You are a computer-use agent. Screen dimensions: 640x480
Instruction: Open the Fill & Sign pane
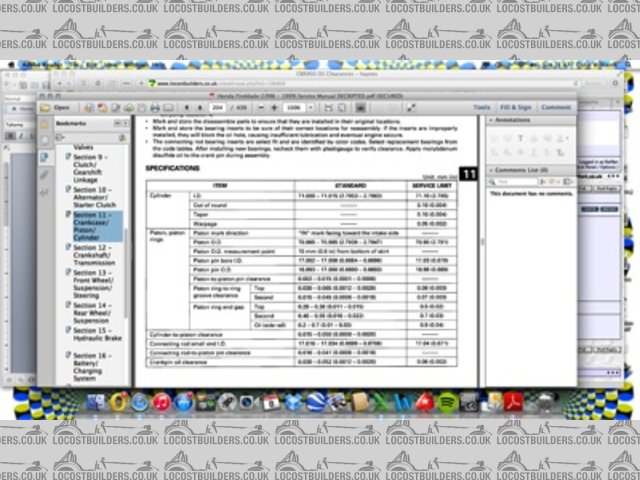coord(515,107)
